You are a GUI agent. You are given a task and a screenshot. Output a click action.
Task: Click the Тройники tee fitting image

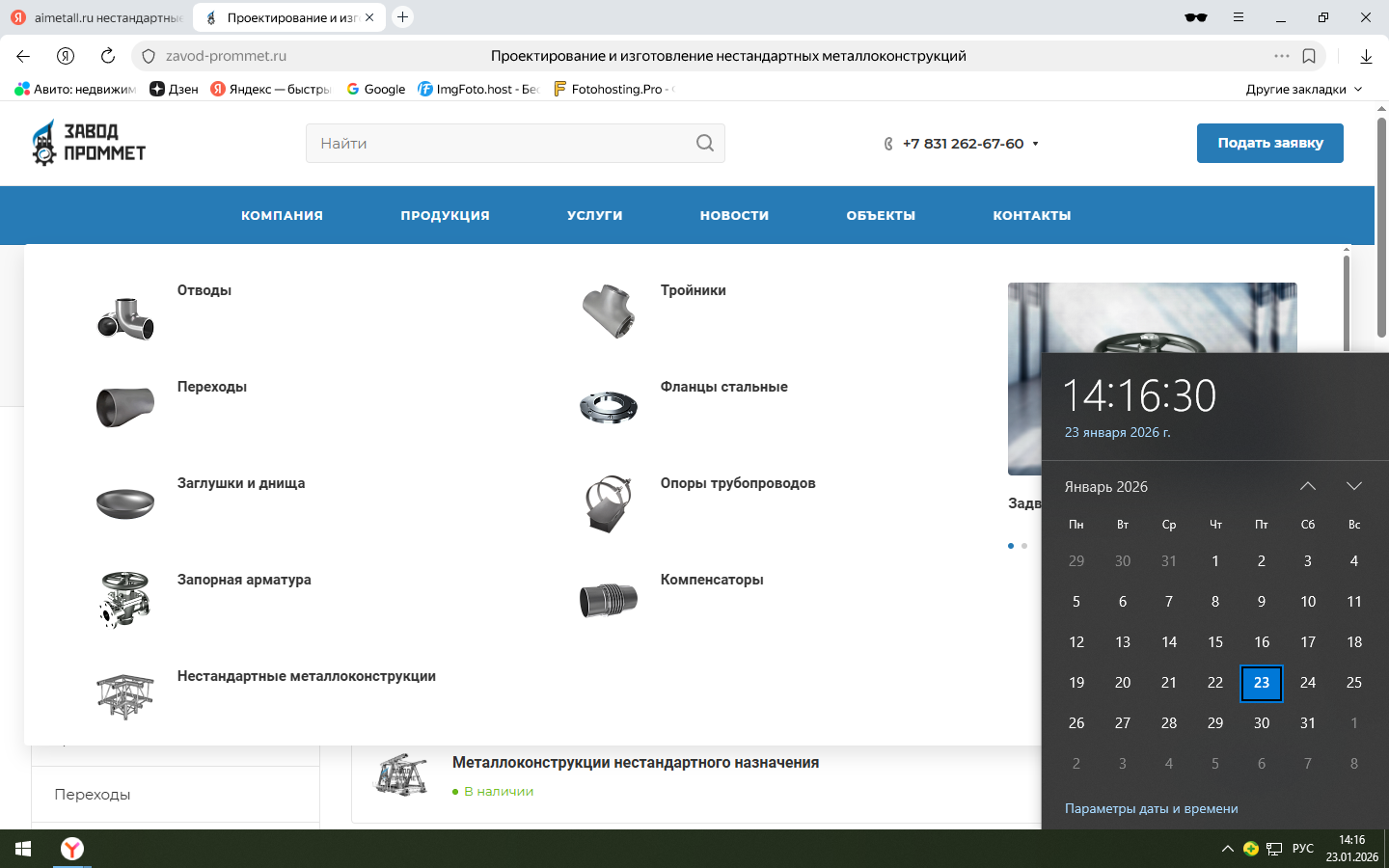[609, 311]
